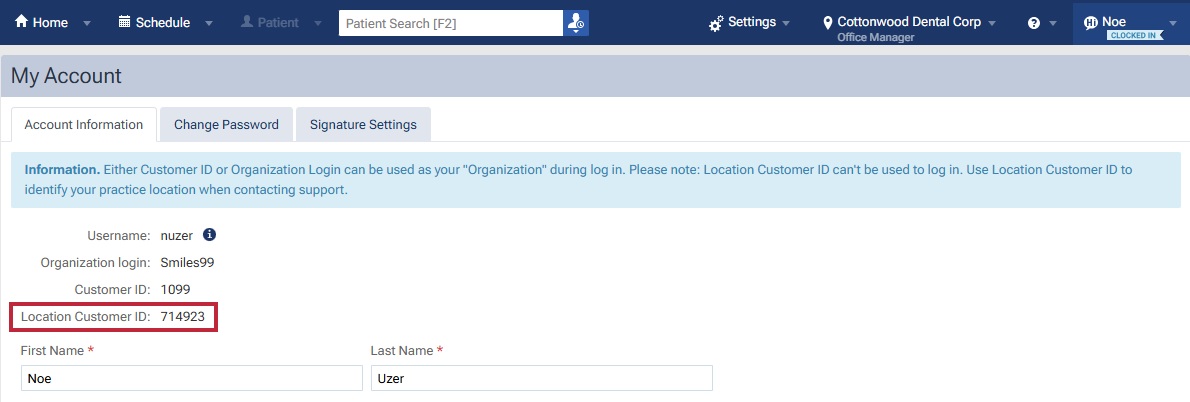The image size is (1190, 402).
Task: Open the Settings menu
Action: (x=752, y=22)
